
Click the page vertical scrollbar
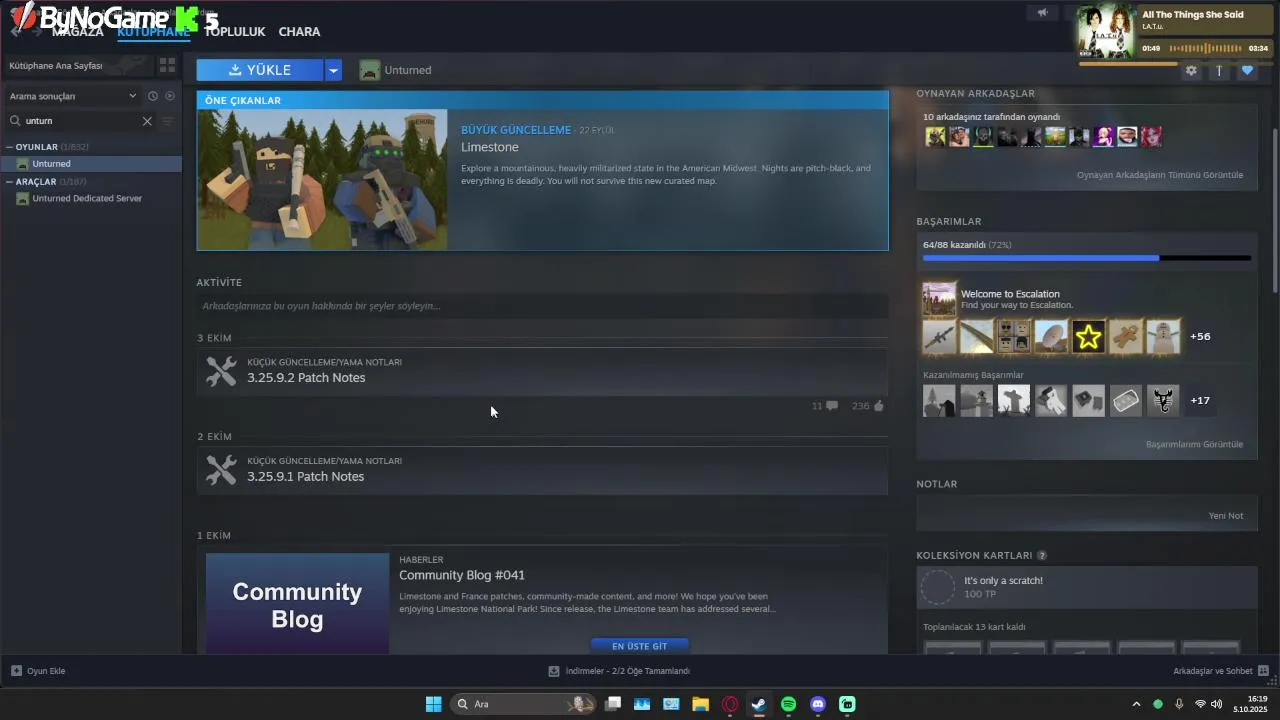click(1274, 210)
